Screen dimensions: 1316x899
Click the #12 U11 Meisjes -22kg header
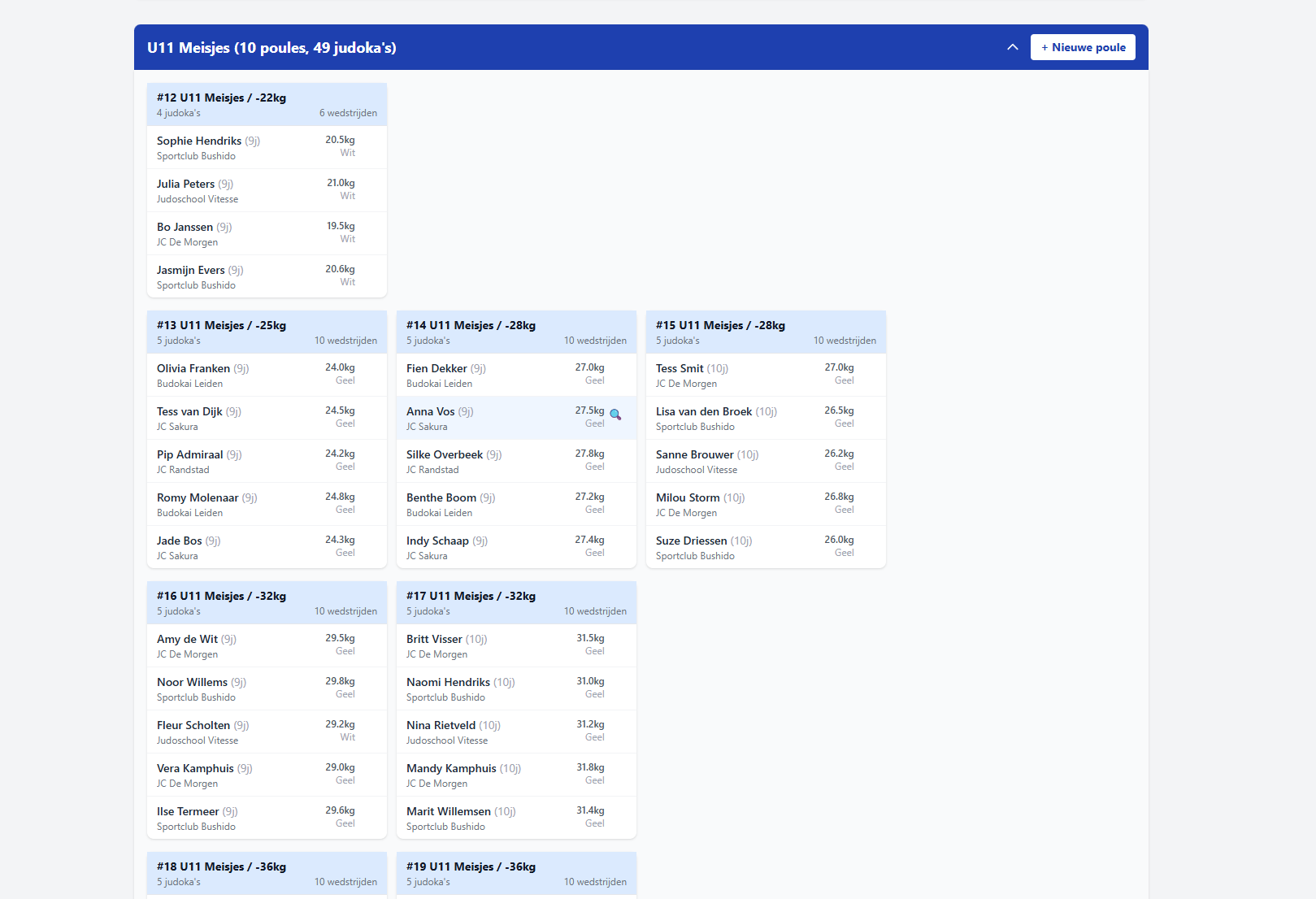(266, 104)
